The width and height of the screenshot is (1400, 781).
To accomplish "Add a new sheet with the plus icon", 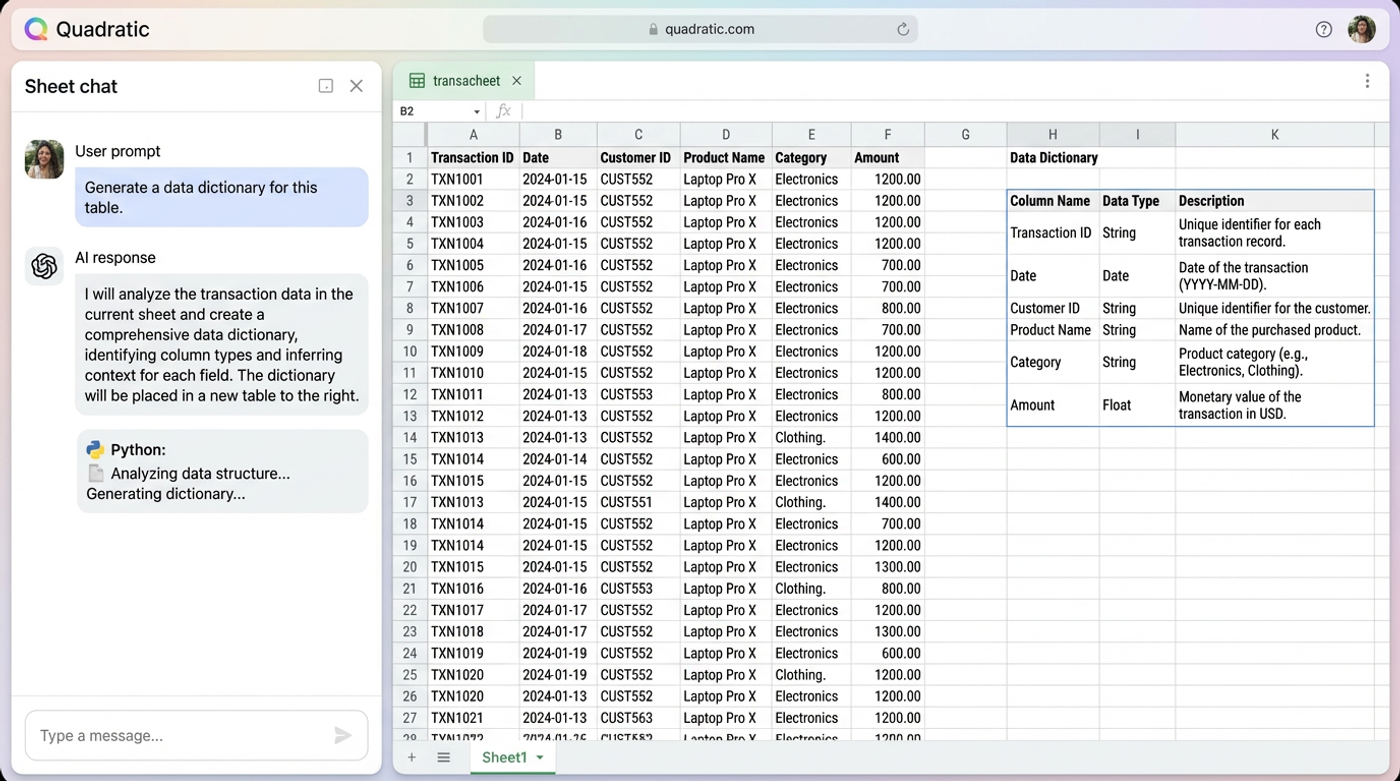I will pos(411,758).
